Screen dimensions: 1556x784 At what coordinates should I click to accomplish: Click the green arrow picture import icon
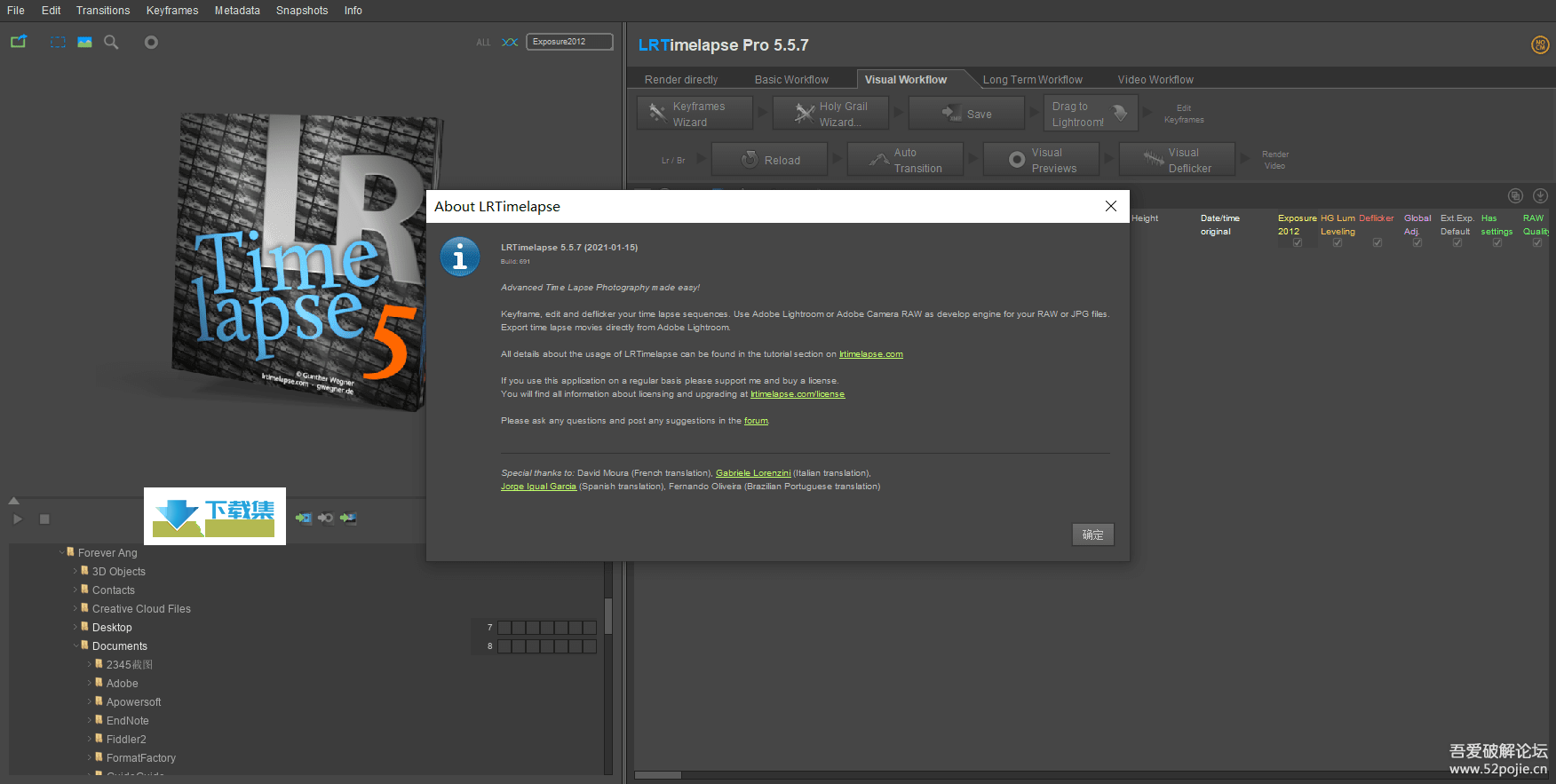point(348,518)
